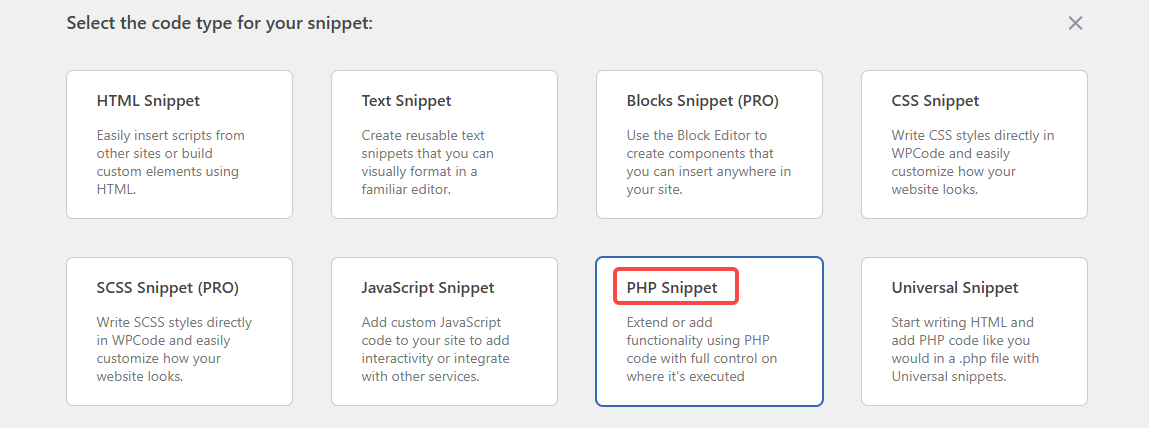Choose the Text Snippet title
This screenshot has width=1149, height=428.
pyautogui.click(x=406, y=101)
